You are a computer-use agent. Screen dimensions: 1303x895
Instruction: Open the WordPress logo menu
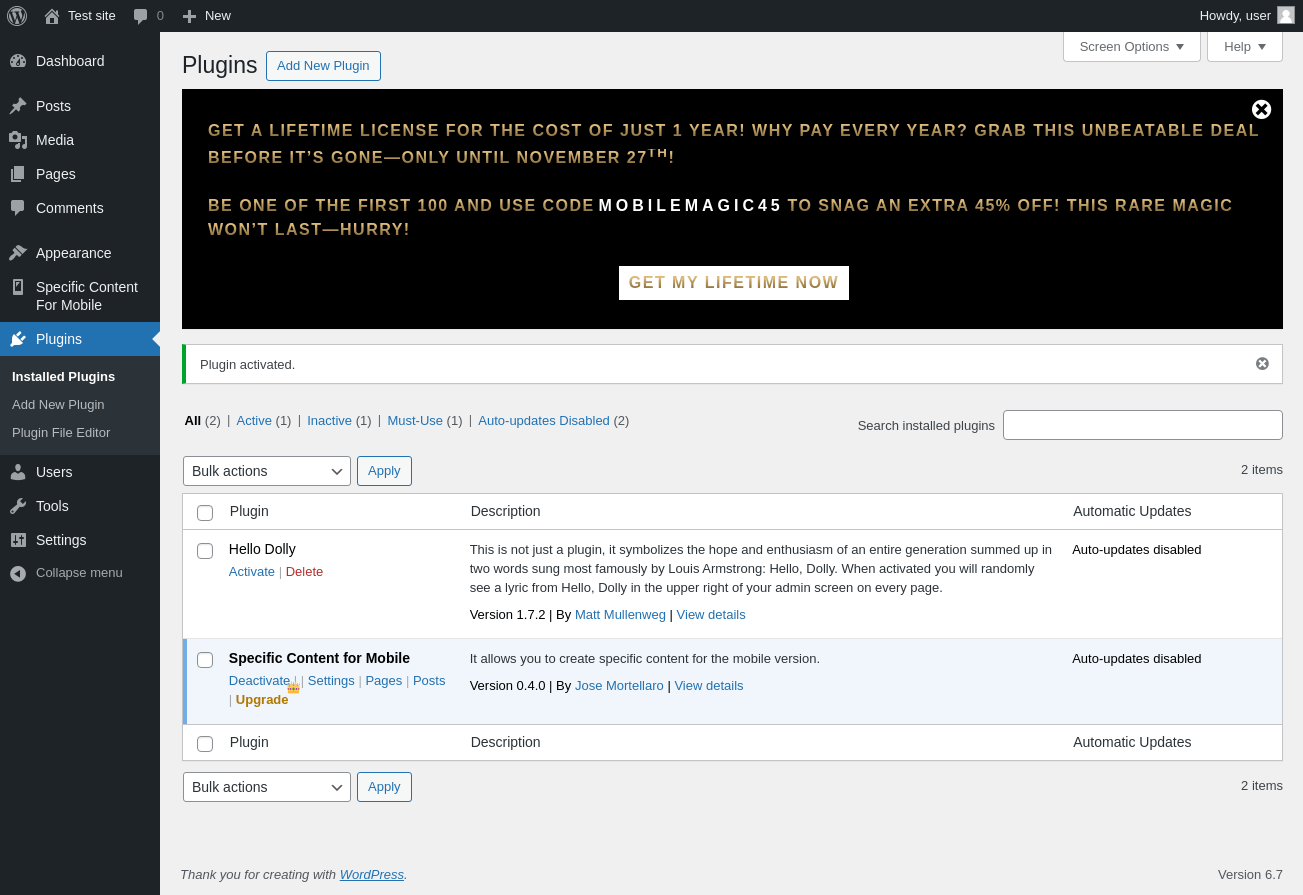(17, 16)
